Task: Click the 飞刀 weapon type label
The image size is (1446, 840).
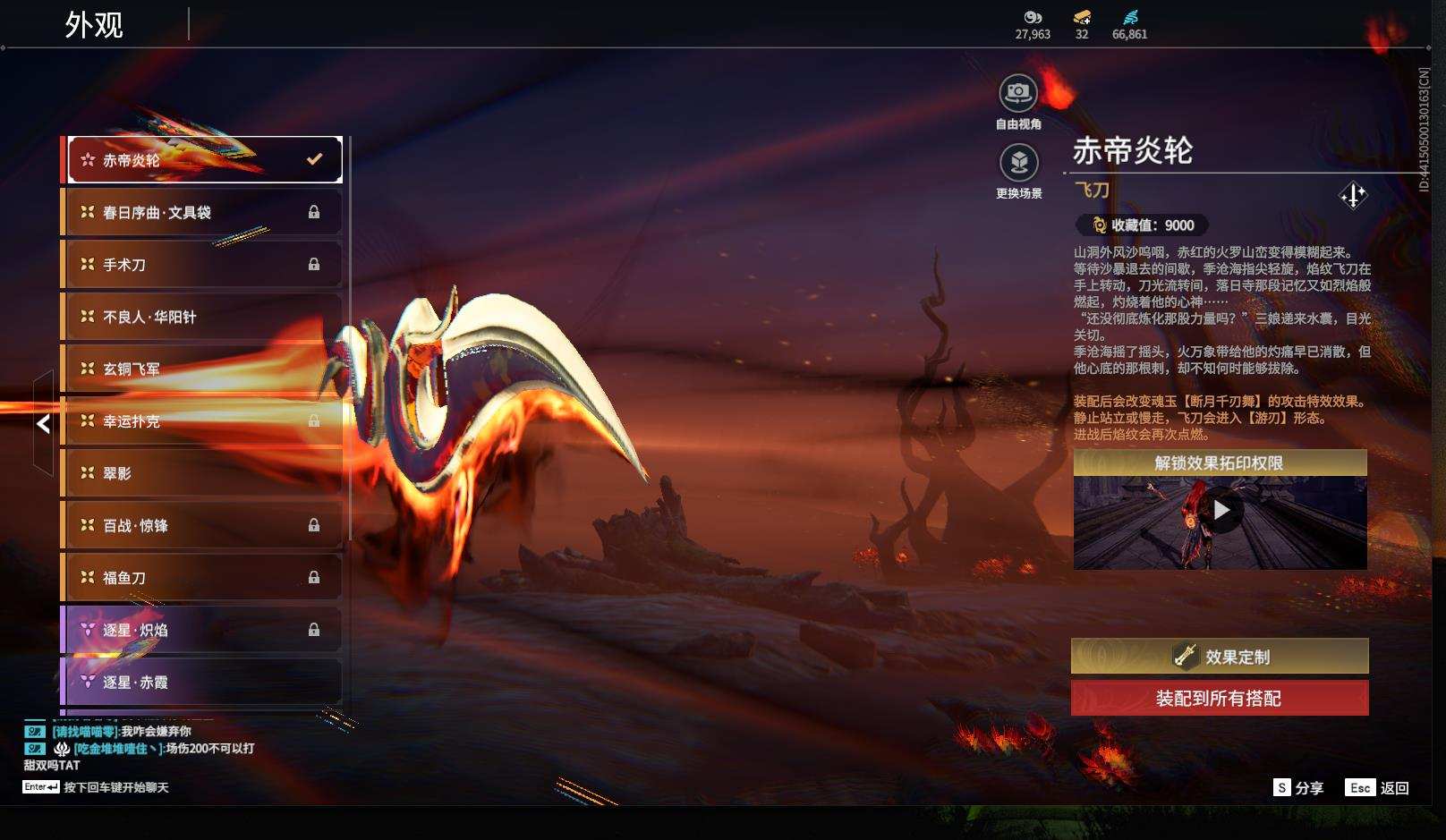Action: coord(1092,190)
